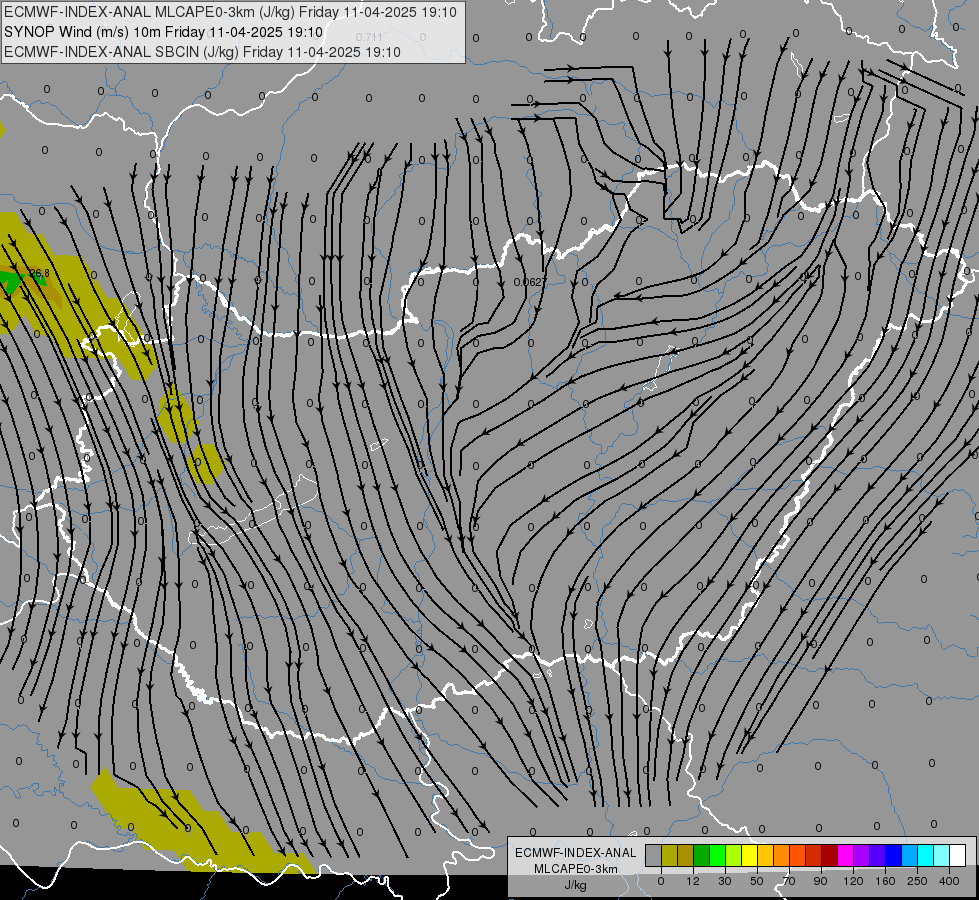This screenshot has width=979, height=900.
Task: Select the gray swatch in legend
Action: tap(654, 856)
